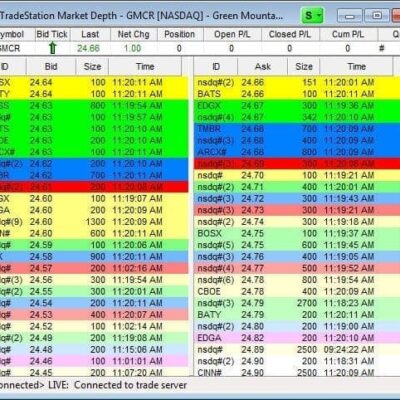Viewport: 400px width, 400px height.
Task: Select bid row at 24.59
Action: [94, 245]
